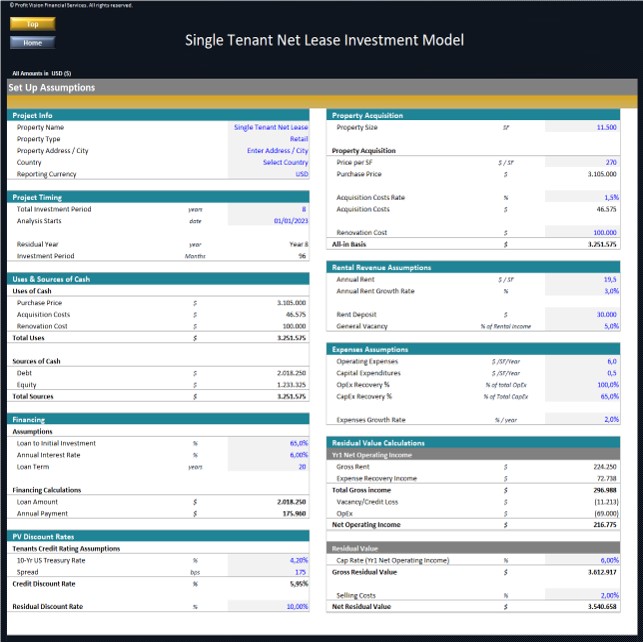
Task: Click the 10-Yr US Treasury Rate cell
Action: click(x=268, y=560)
